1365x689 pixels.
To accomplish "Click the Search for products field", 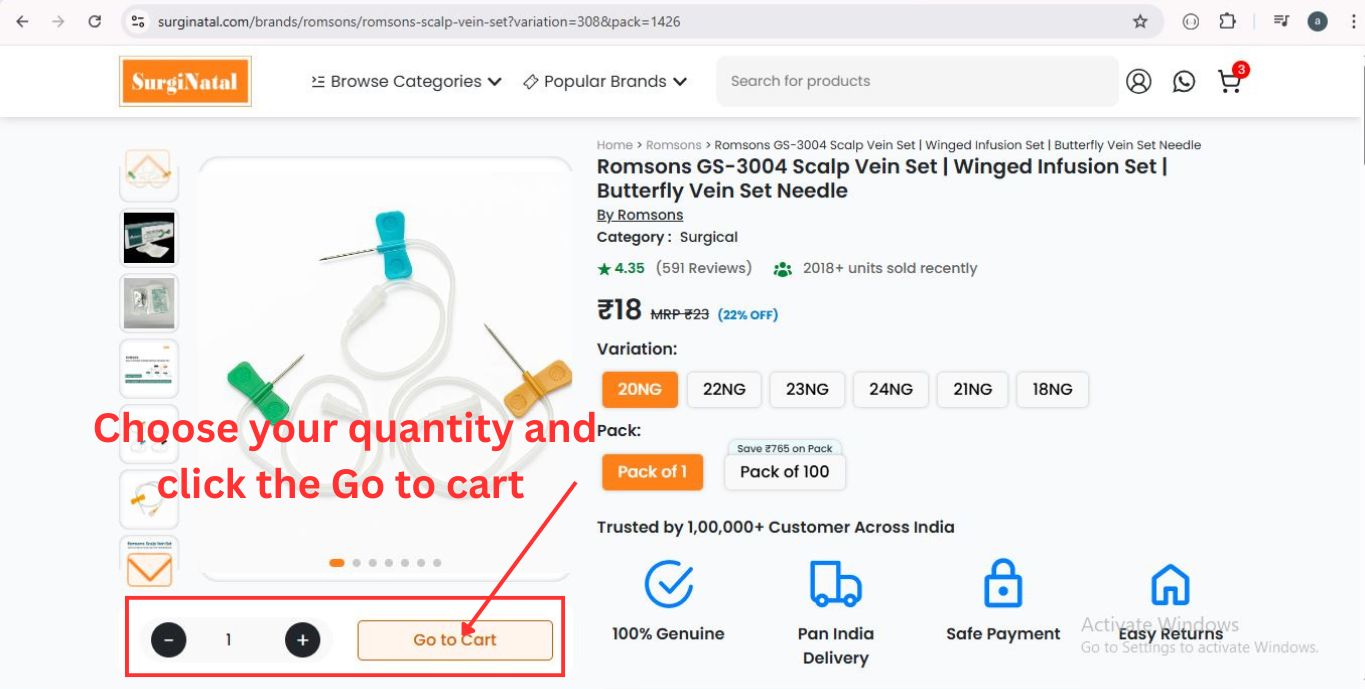I will (916, 81).
